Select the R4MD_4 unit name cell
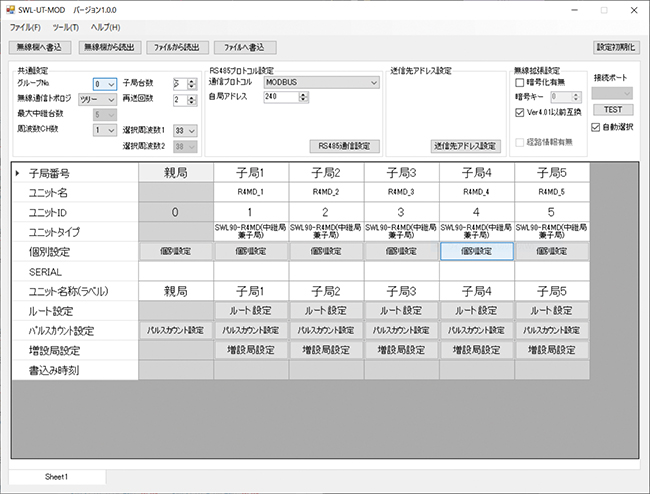650x494 pixels. tap(477, 192)
